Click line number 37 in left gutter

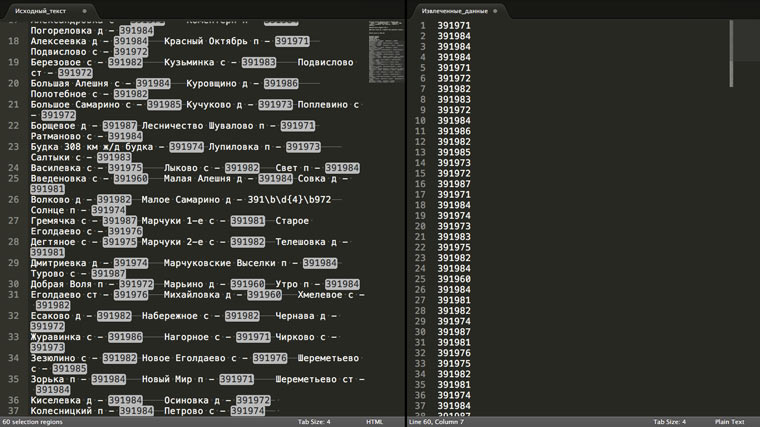tap(13, 410)
